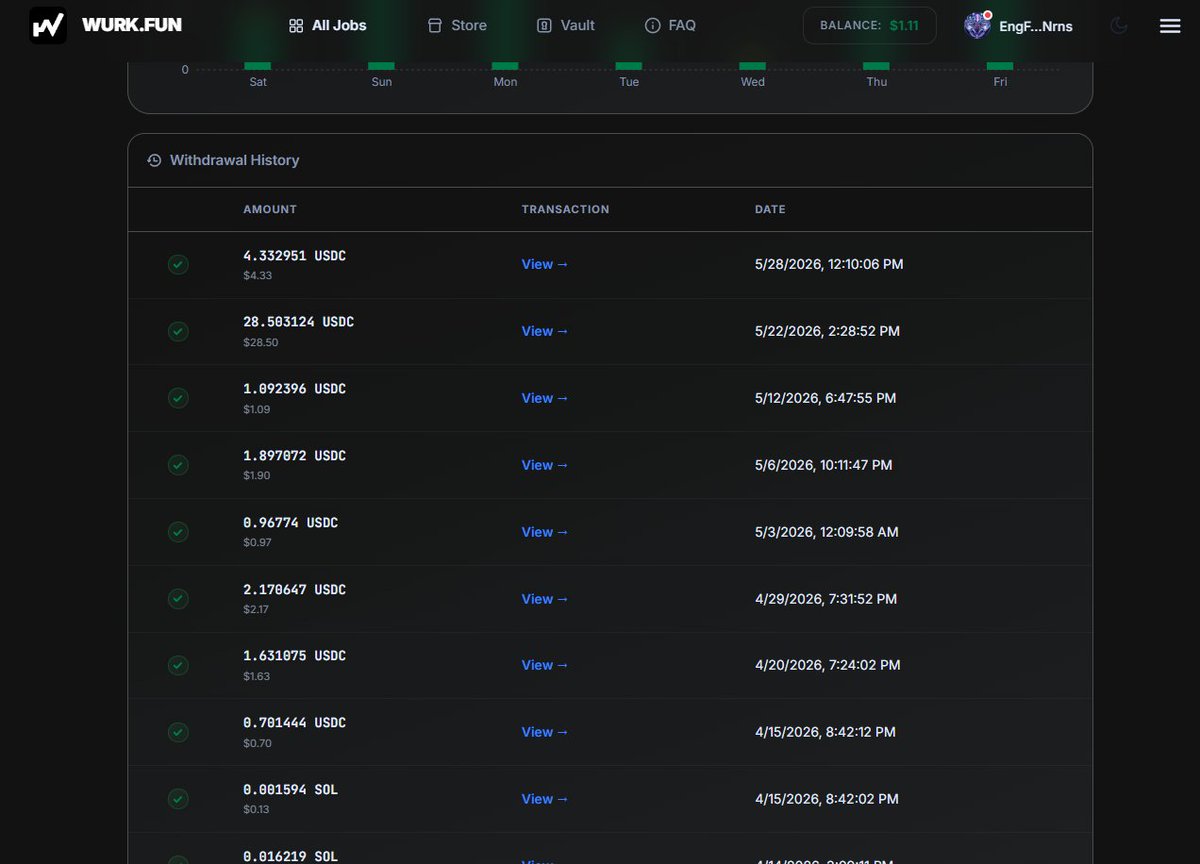Screen dimensions: 1200x864
Task: Go to All Jobs tab
Action: pyautogui.click(x=327, y=25)
